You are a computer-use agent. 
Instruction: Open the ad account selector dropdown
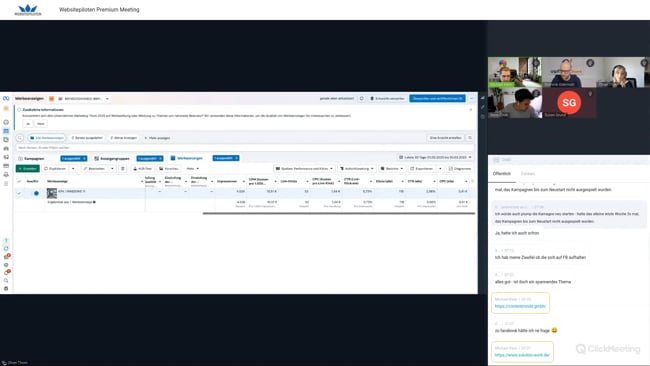(83, 99)
